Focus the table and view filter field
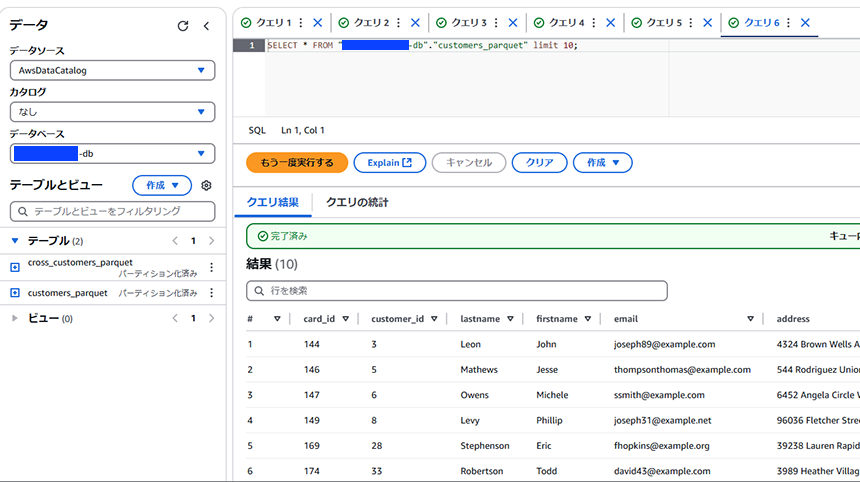860x482 pixels. pyautogui.click(x=112, y=211)
